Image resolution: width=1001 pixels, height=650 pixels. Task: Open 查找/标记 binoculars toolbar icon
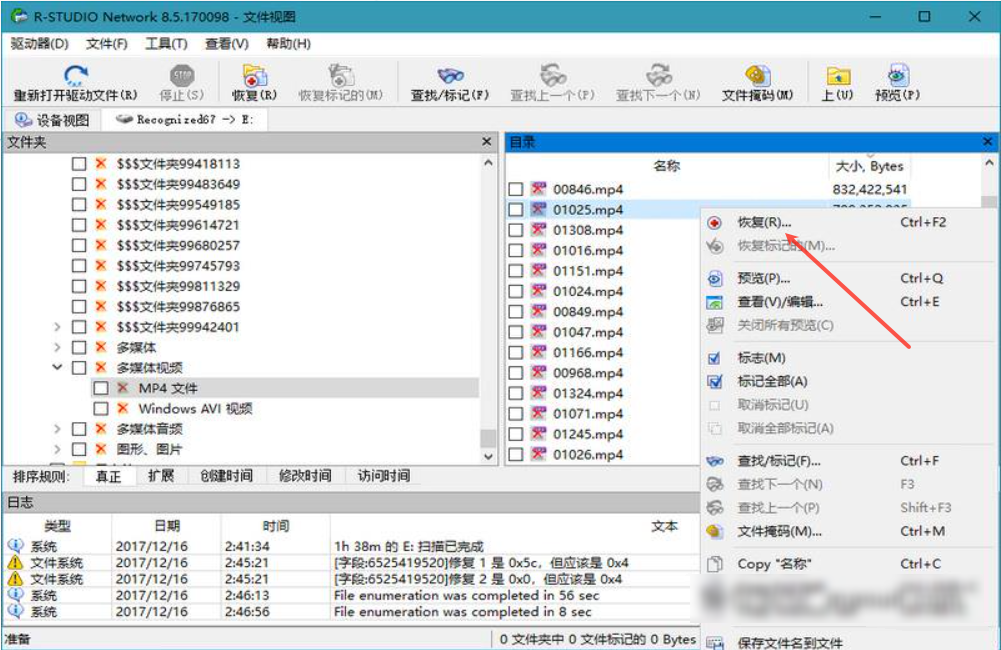point(450,76)
